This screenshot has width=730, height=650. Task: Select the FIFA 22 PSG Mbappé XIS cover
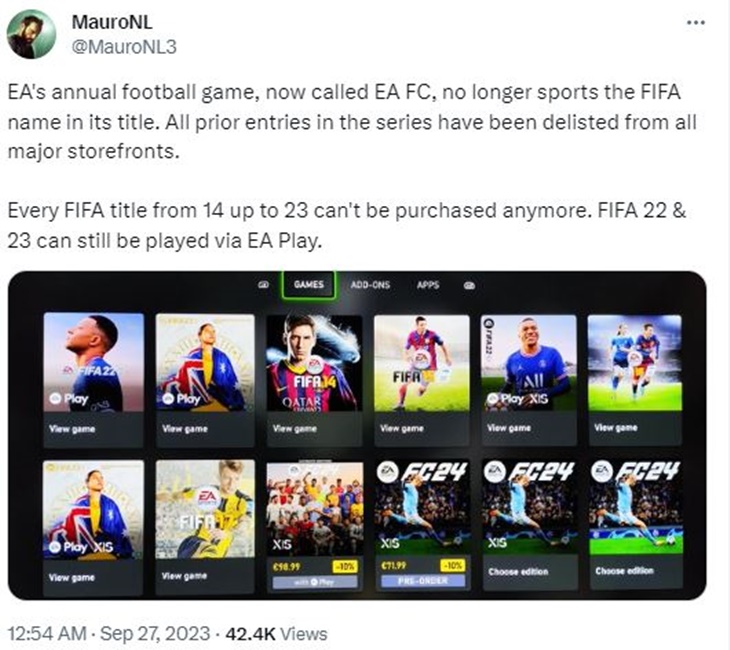pos(528,363)
